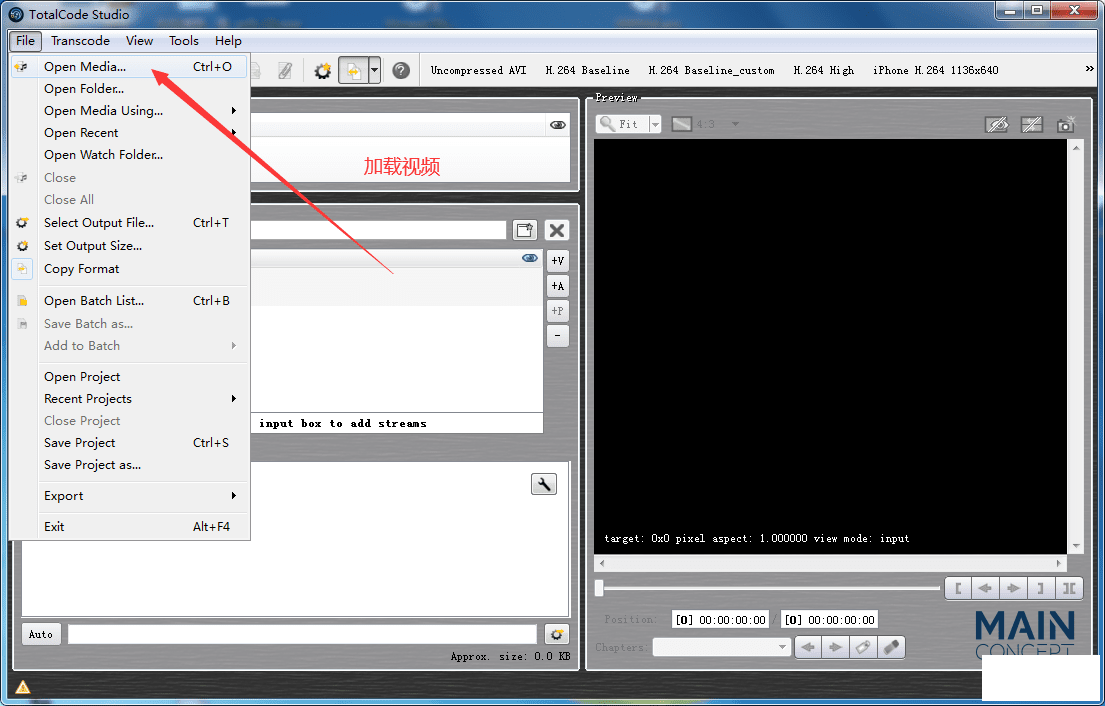Click the magnifier Fit zoom icon
The image size is (1105, 706).
click(x=607, y=124)
